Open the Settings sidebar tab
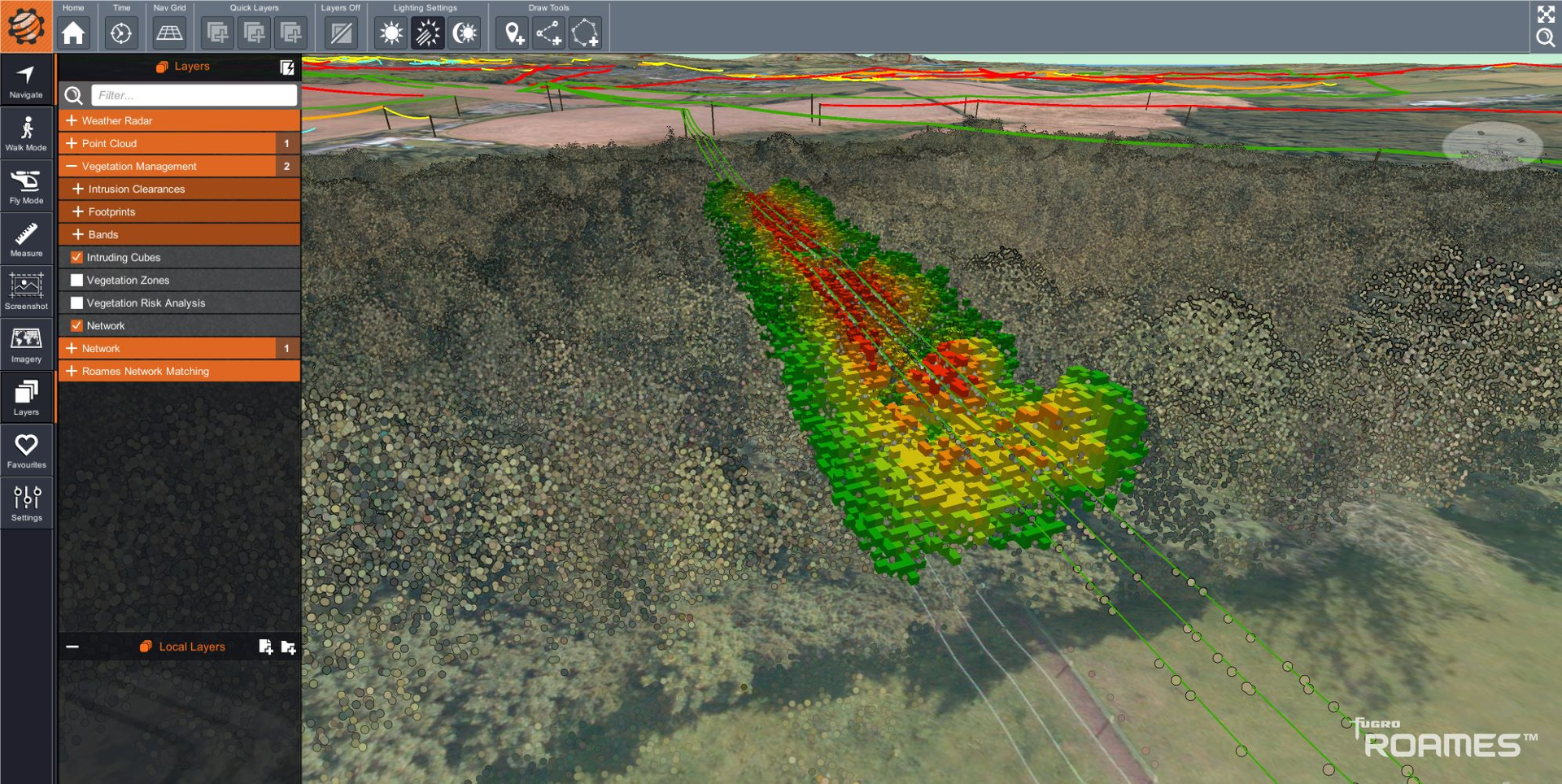 [x=26, y=503]
